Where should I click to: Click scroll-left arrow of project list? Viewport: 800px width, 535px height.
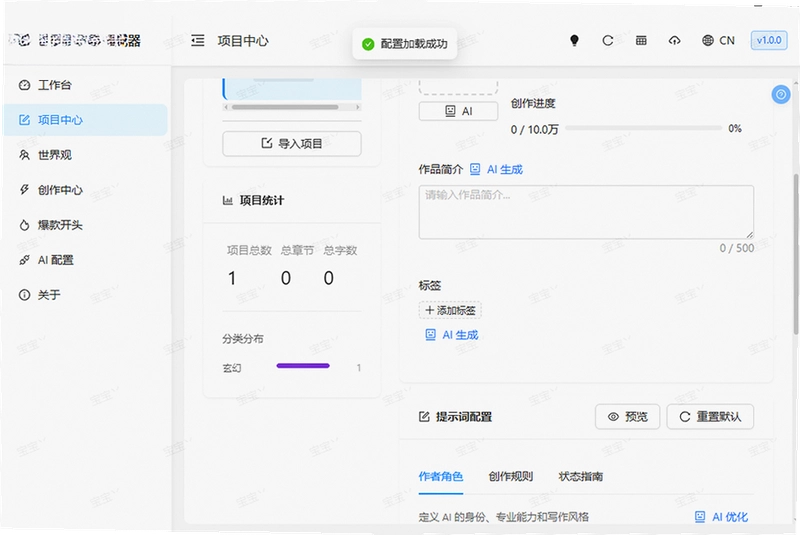[226, 107]
